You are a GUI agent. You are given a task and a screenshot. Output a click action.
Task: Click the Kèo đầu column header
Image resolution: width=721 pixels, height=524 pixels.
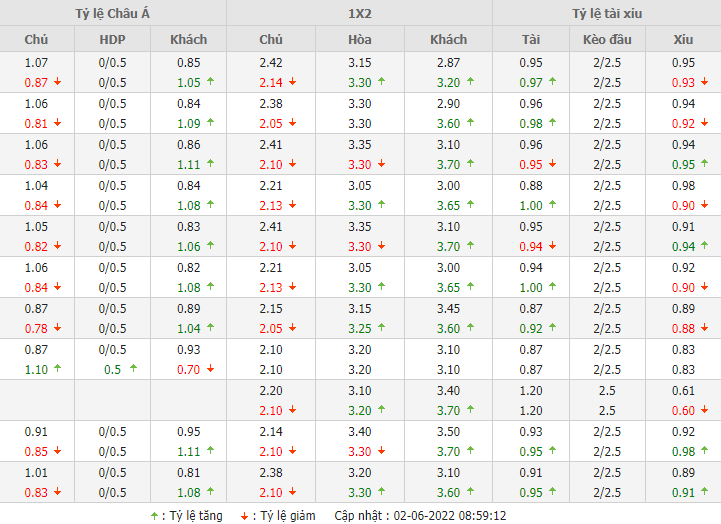click(607, 40)
